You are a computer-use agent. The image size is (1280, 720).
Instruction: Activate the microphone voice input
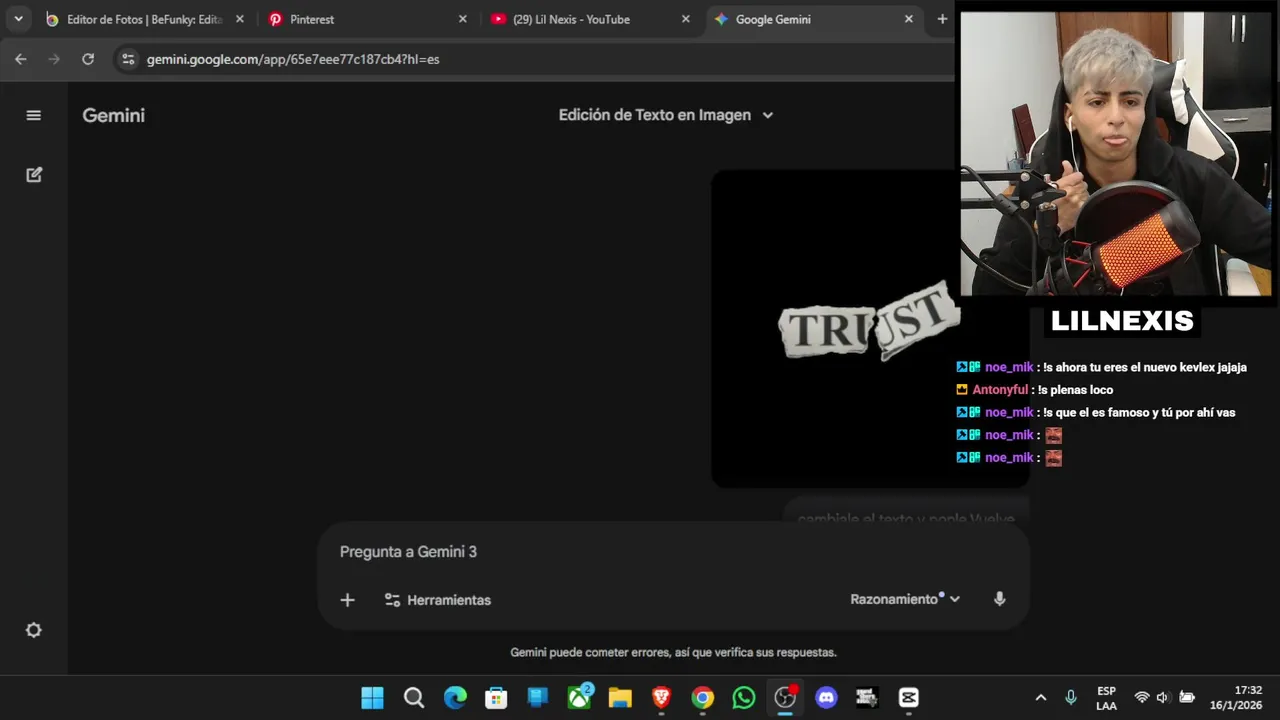pos(999,599)
